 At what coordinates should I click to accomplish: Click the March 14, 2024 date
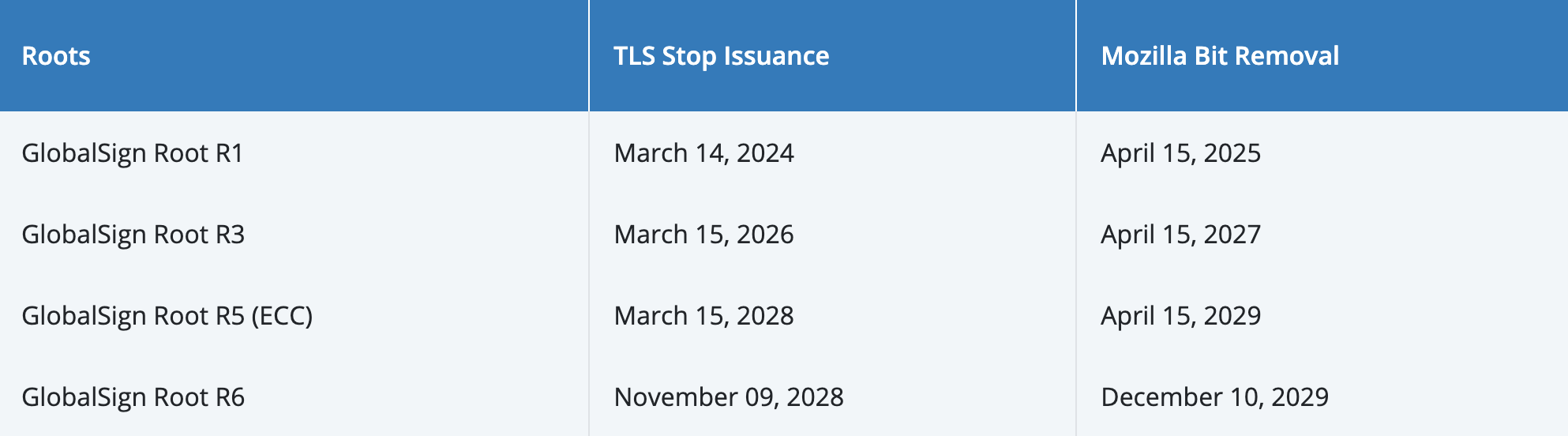(703, 152)
